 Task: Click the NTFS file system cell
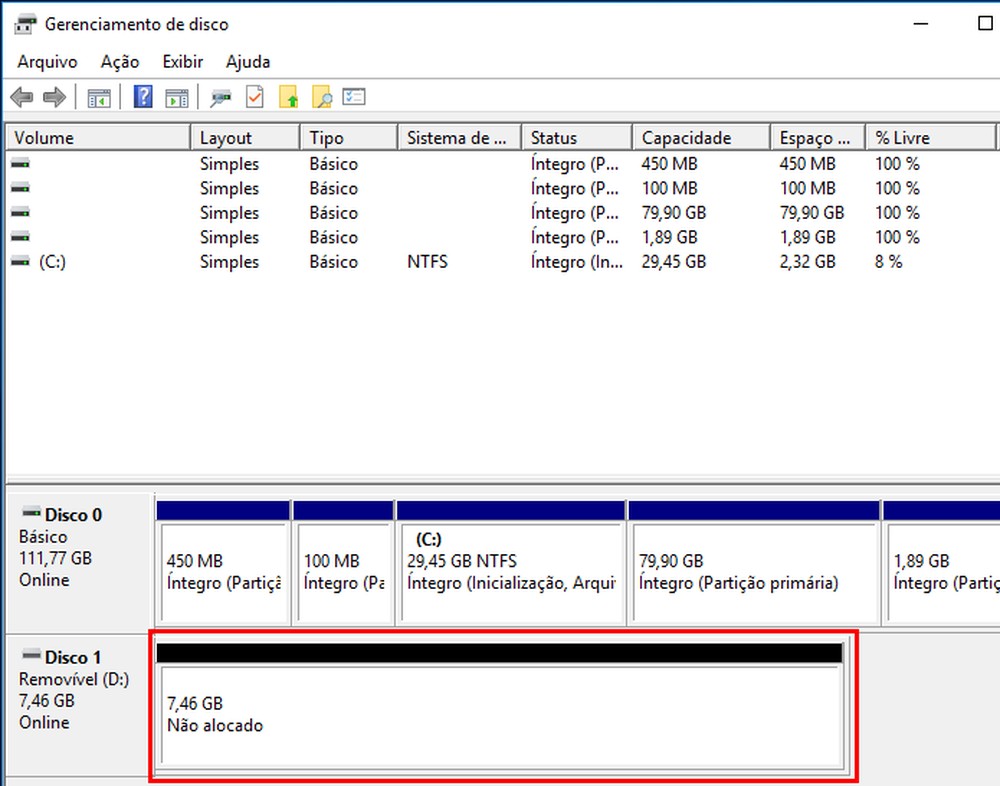427,262
